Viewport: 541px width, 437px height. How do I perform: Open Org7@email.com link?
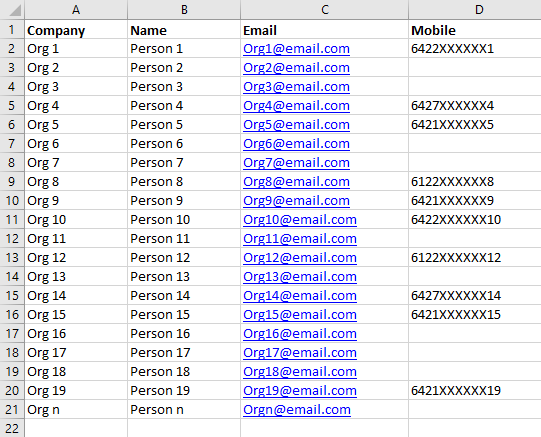tap(296, 163)
